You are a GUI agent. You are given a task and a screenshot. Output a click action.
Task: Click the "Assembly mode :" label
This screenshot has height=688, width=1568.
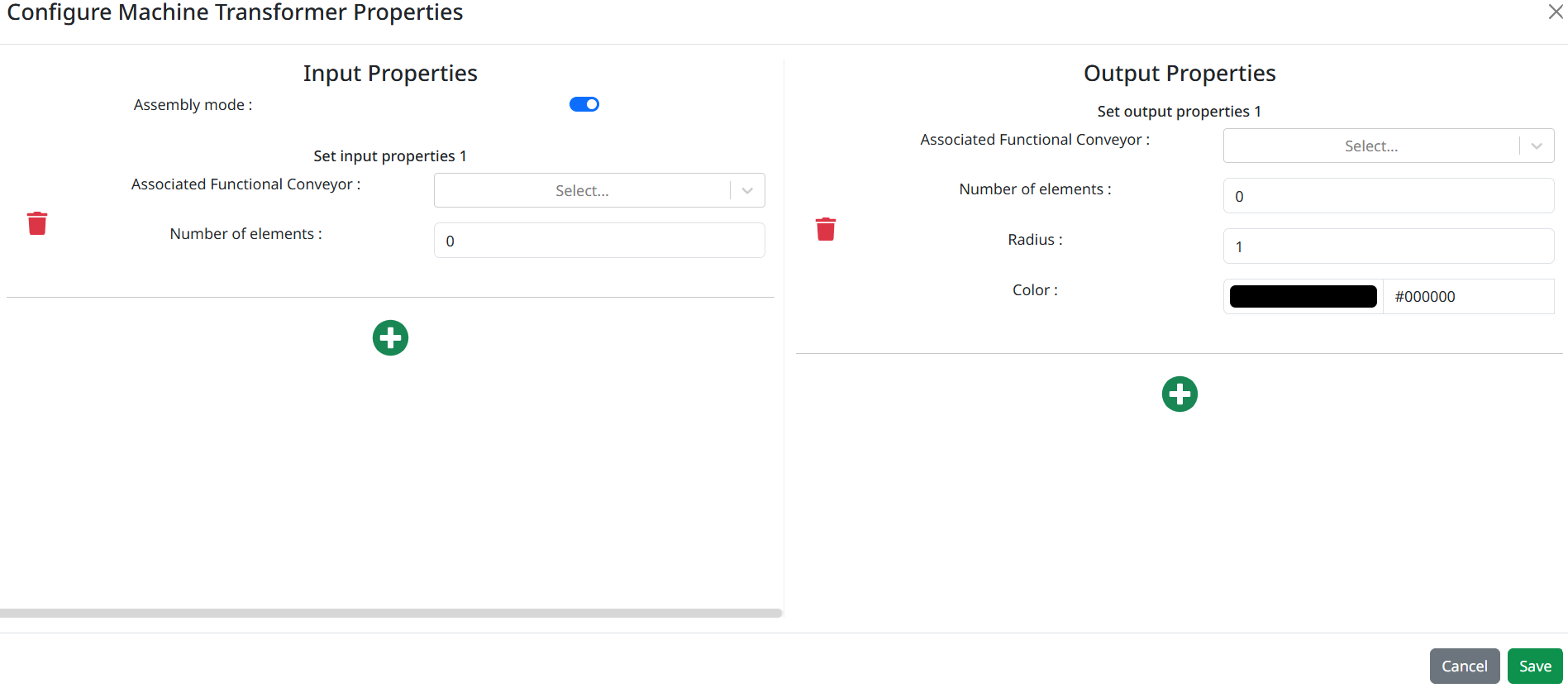pyautogui.click(x=193, y=105)
